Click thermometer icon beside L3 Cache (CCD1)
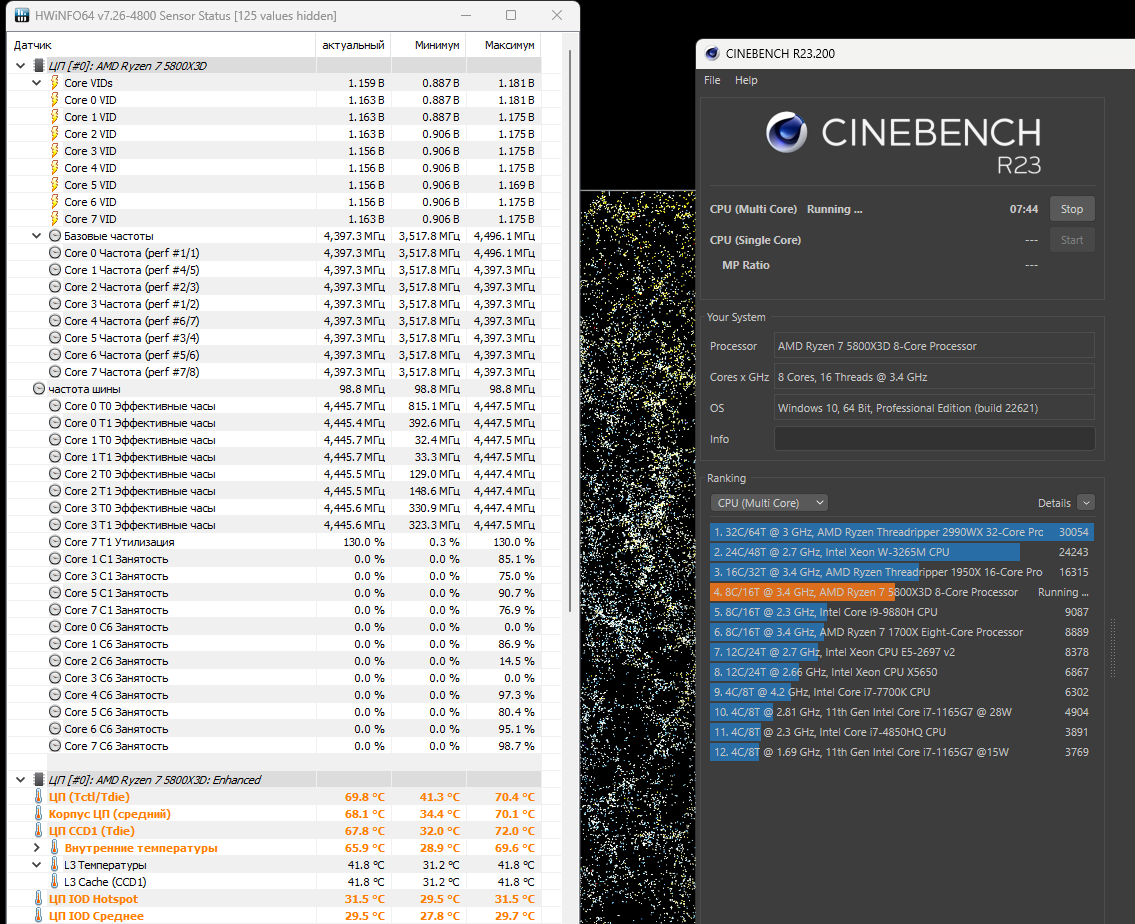1135x924 pixels. point(54,881)
